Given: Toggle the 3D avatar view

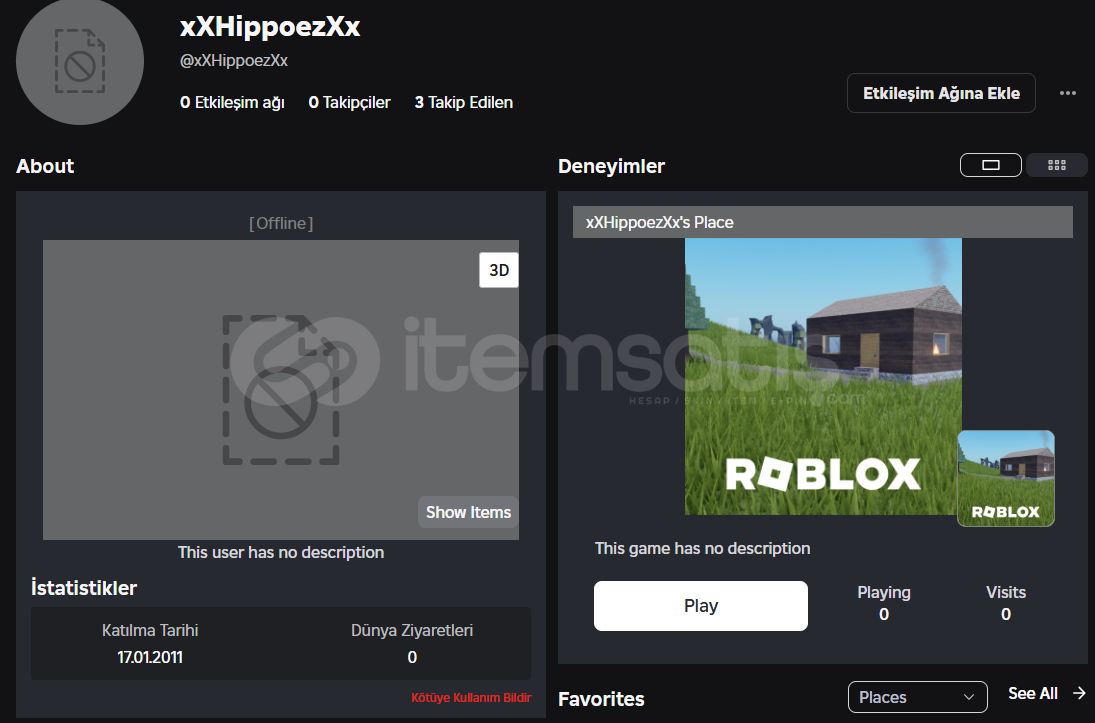Looking at the screenshot, I should tap(499, 270).
